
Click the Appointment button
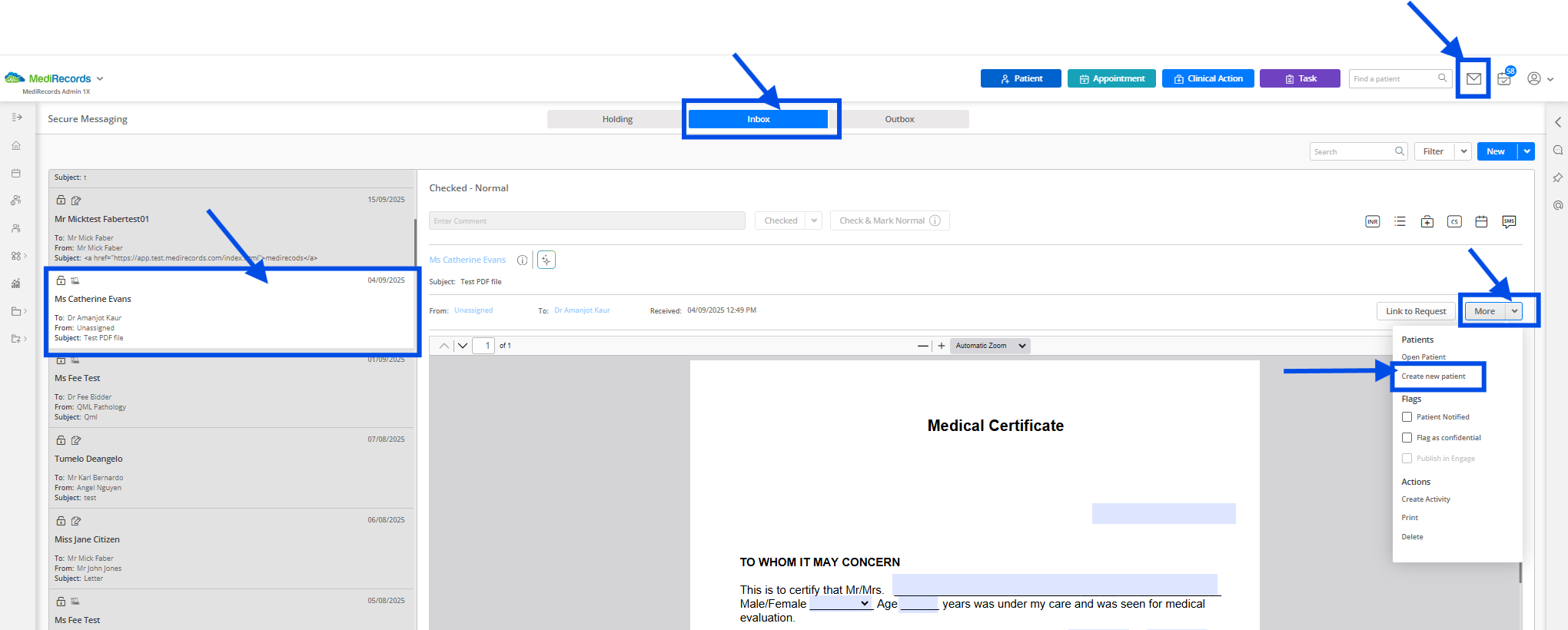click(1111, 78)
